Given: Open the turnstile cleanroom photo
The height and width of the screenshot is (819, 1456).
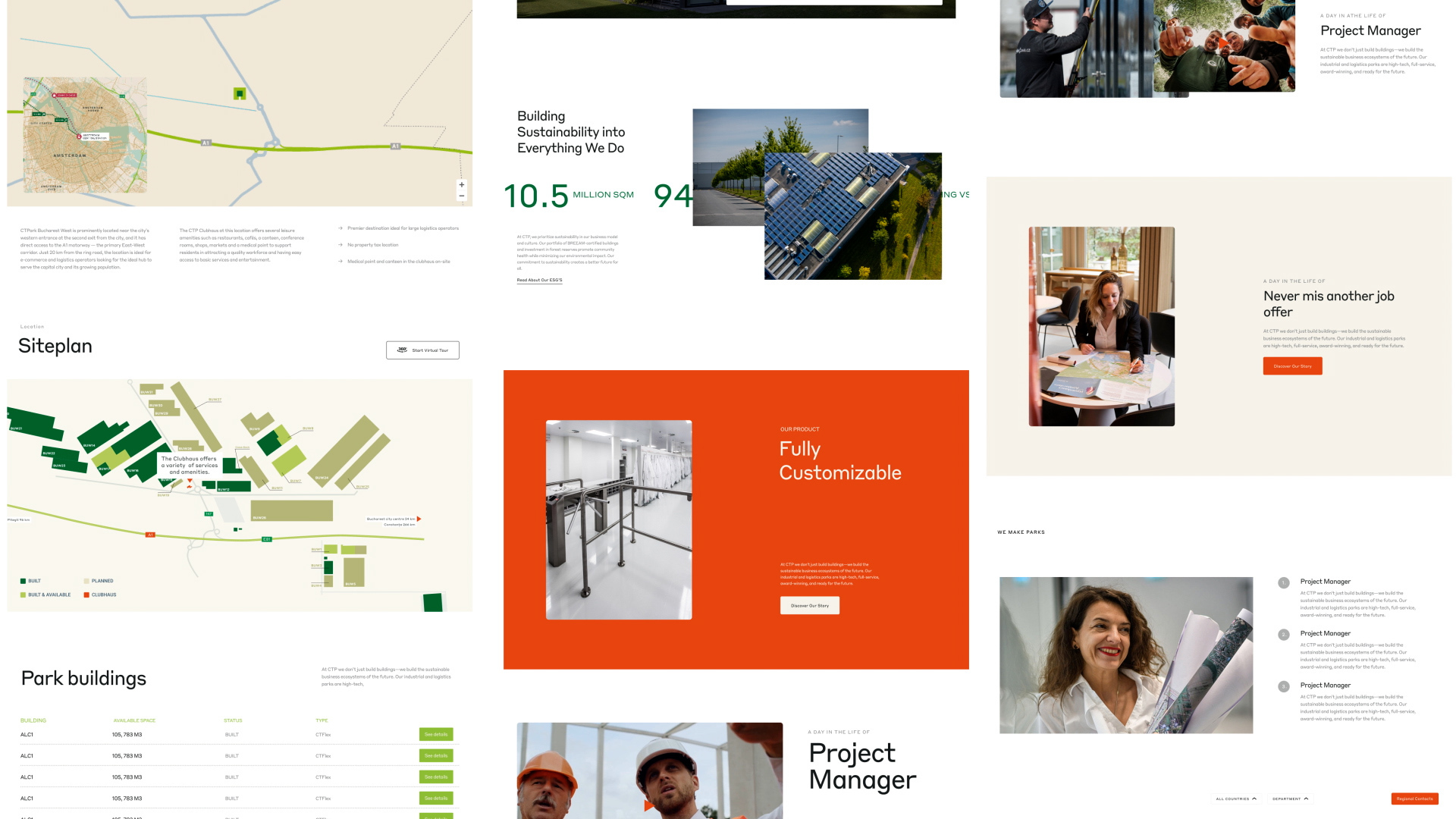Looking at the screenshot, I should tap(619, 520).
